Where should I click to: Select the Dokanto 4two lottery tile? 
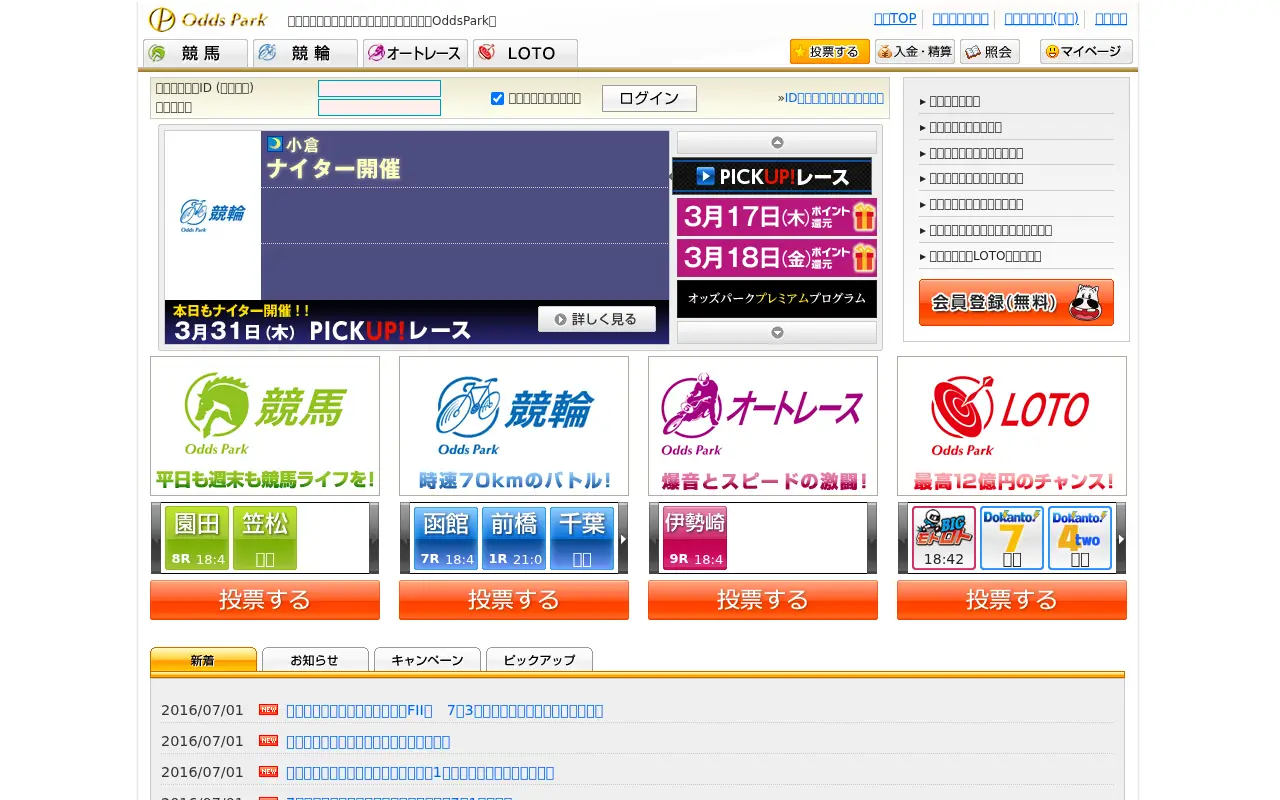coord(1080,538)
